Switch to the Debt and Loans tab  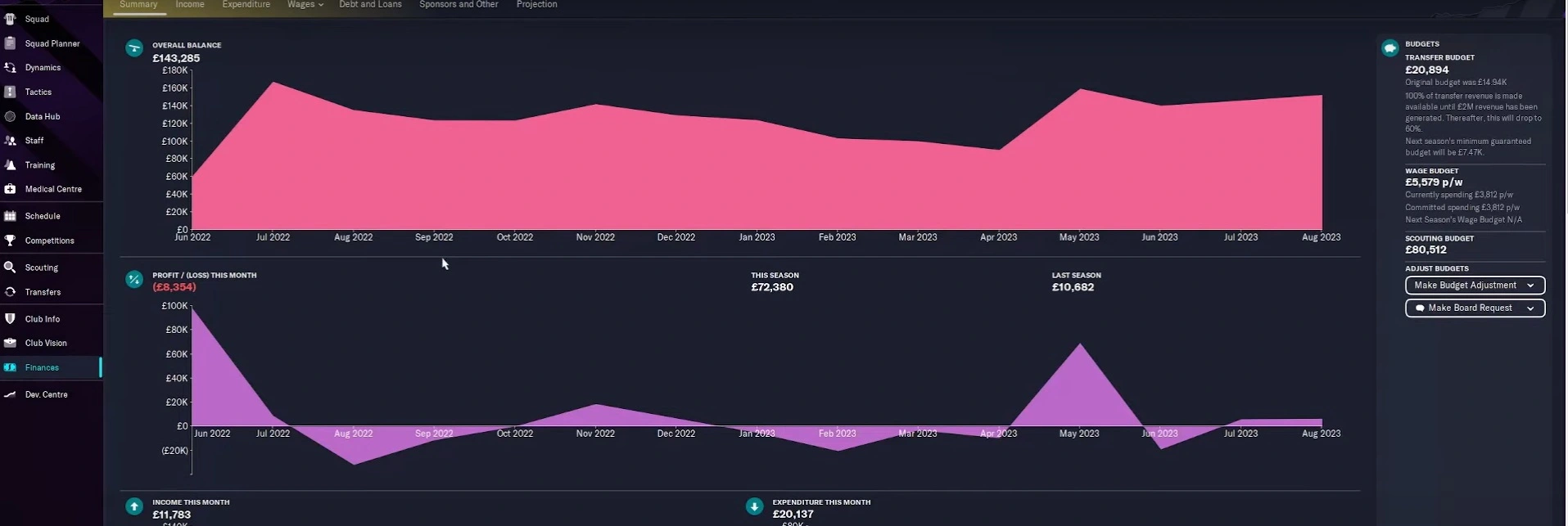[370, 5]
